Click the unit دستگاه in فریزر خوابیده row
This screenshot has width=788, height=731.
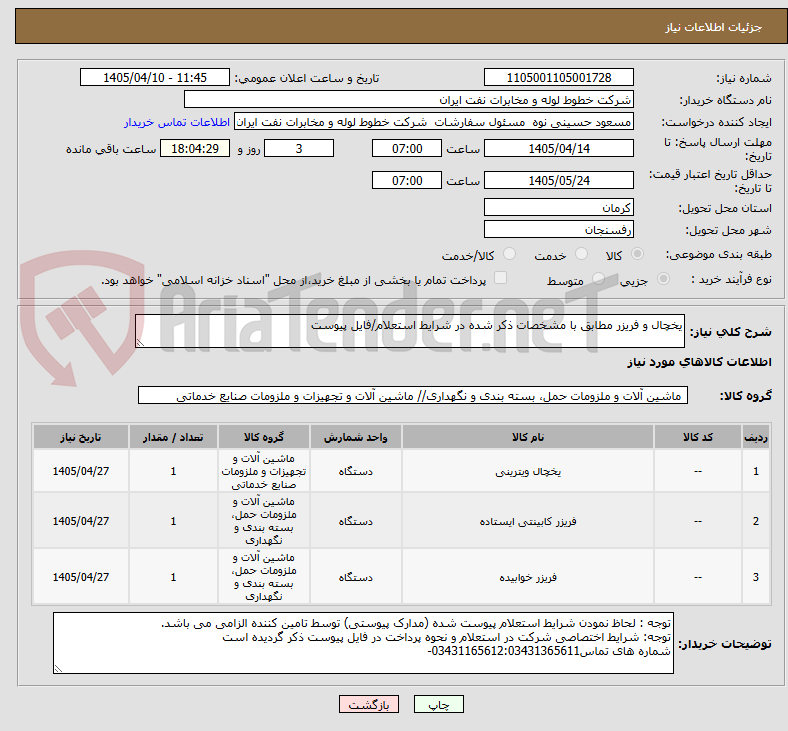(x=356, y=577)
